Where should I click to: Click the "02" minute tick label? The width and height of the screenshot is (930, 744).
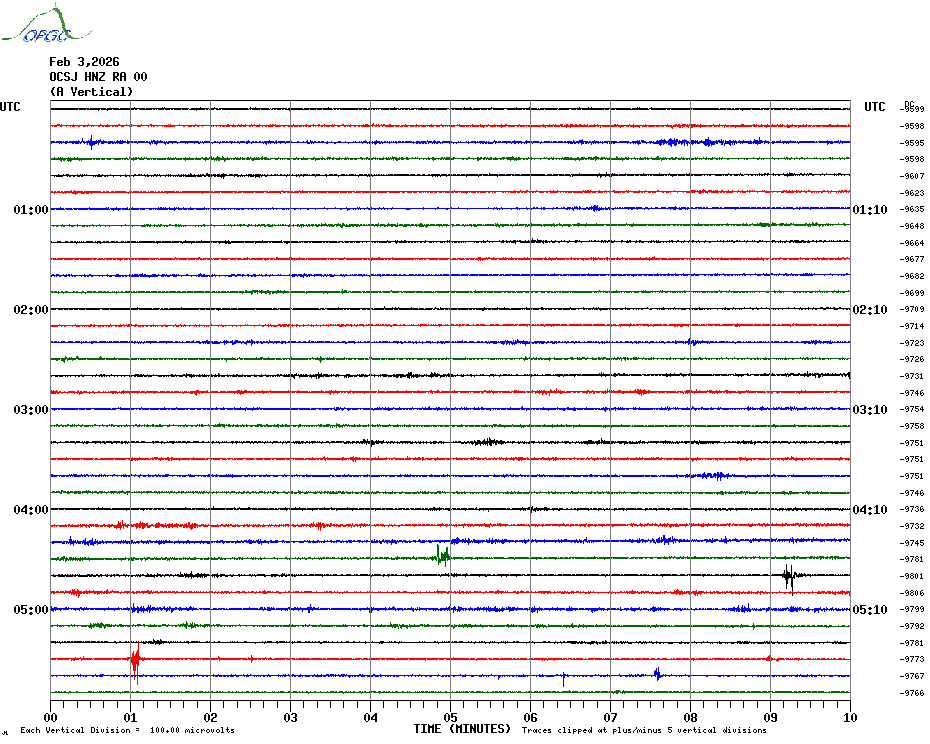tap(211, 717)
